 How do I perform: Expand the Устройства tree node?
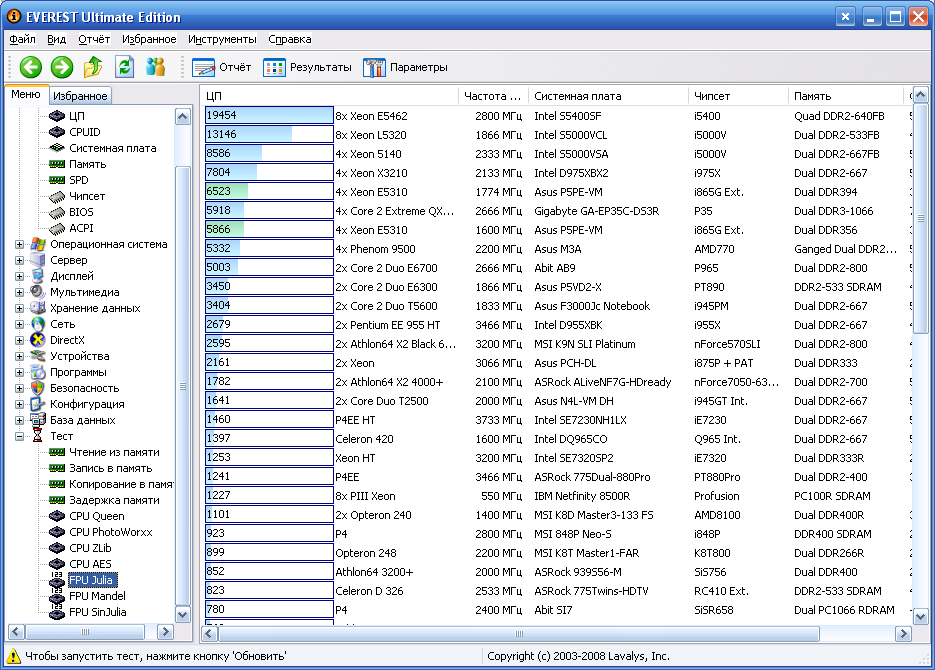point(20,356)
